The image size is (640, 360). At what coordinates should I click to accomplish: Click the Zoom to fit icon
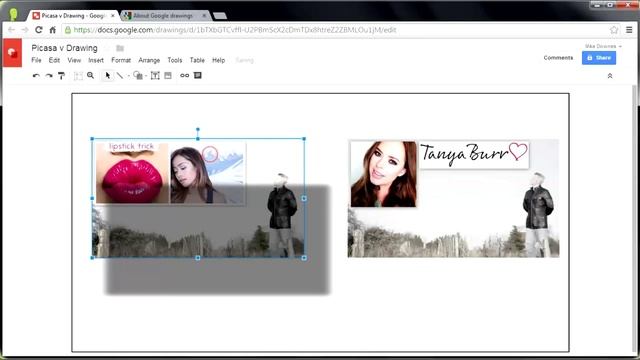pyautogui.click(x=78, y=76)
